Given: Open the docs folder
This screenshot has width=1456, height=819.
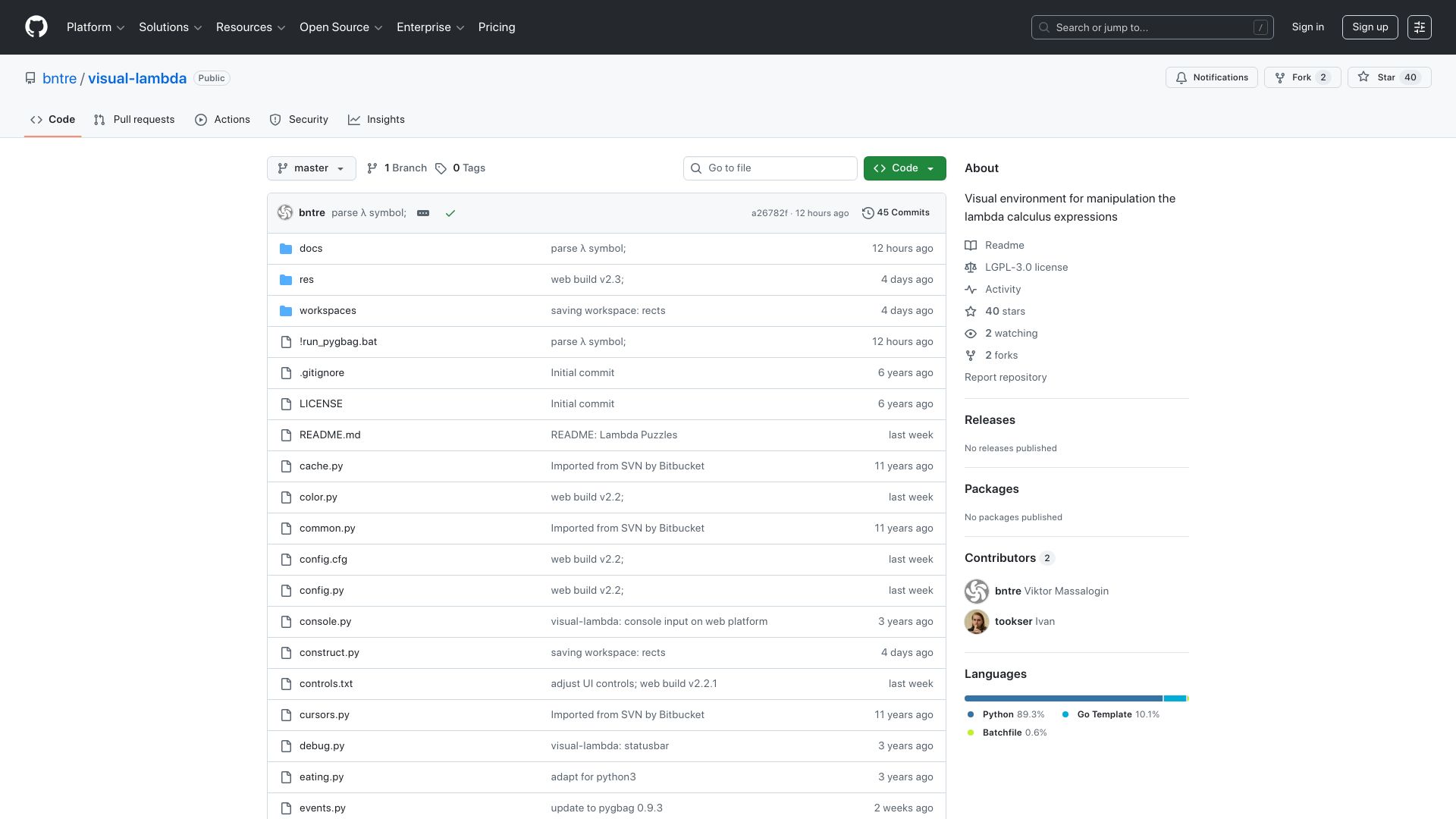Looking at the screenshot, I should [311, 249].
